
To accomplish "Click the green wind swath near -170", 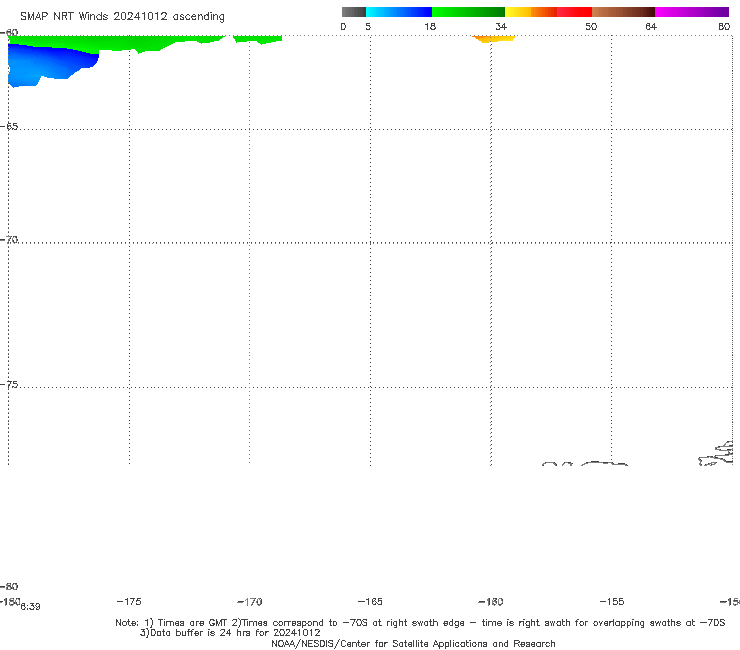I will [257, 39].
